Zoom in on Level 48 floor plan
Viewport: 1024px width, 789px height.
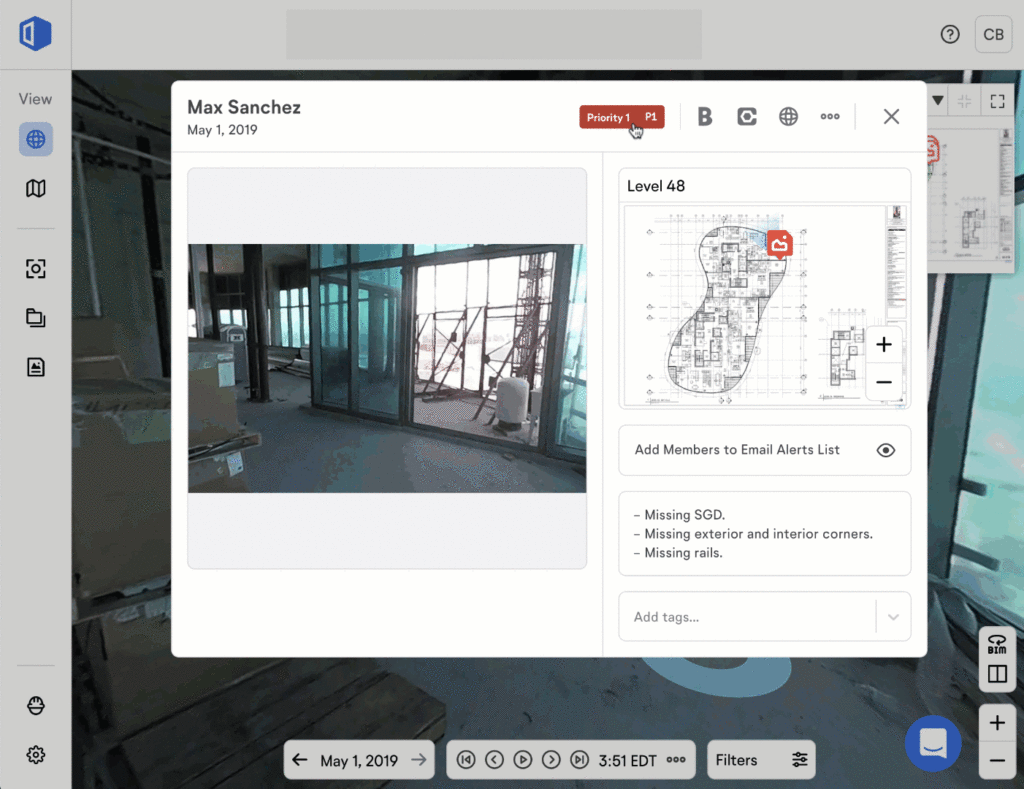click(x=884, y=345)
